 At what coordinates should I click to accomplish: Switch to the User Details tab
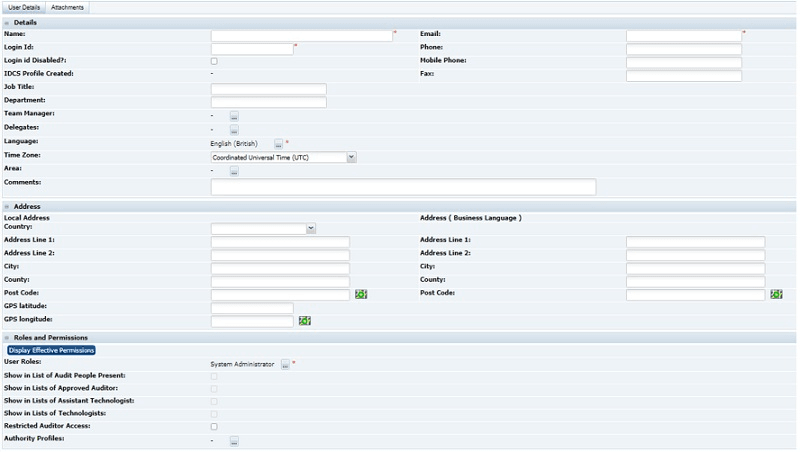[24, 8]
